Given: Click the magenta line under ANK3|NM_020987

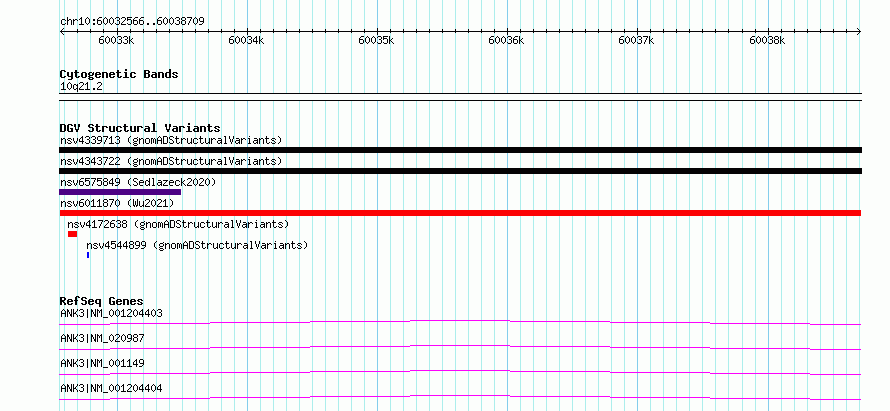Looking at the screenshot, I should tap(460, 347).
